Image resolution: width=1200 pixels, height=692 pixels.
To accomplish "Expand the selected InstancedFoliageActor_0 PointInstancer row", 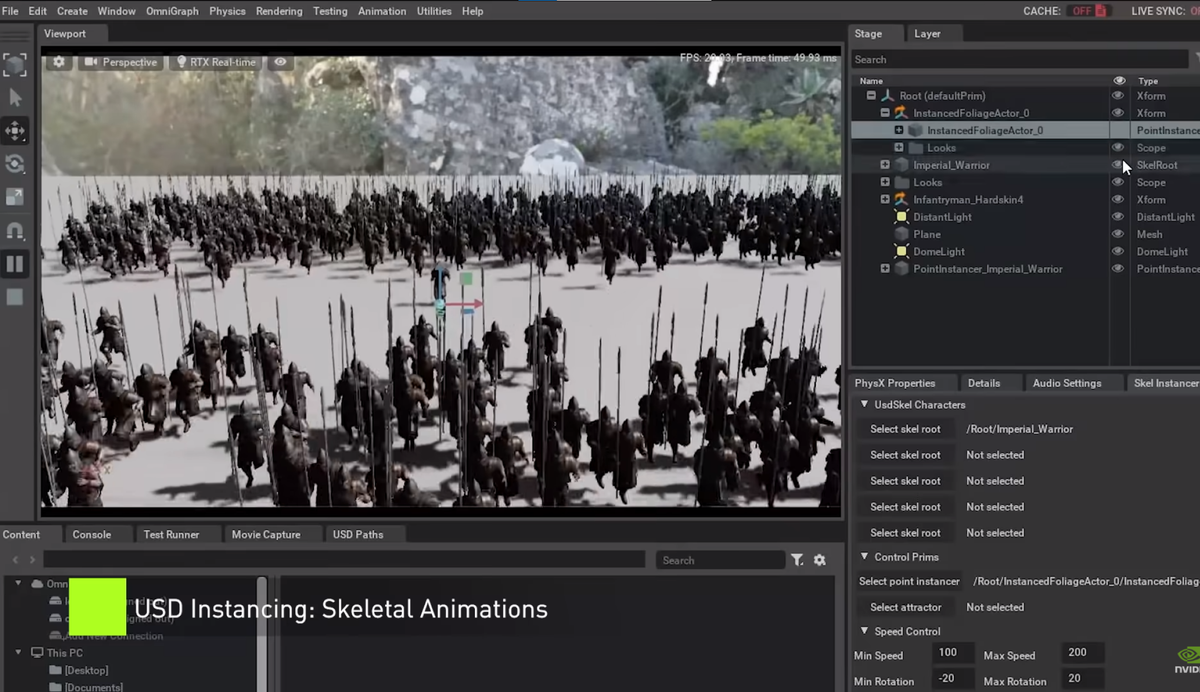I will [x=899, y=131].
